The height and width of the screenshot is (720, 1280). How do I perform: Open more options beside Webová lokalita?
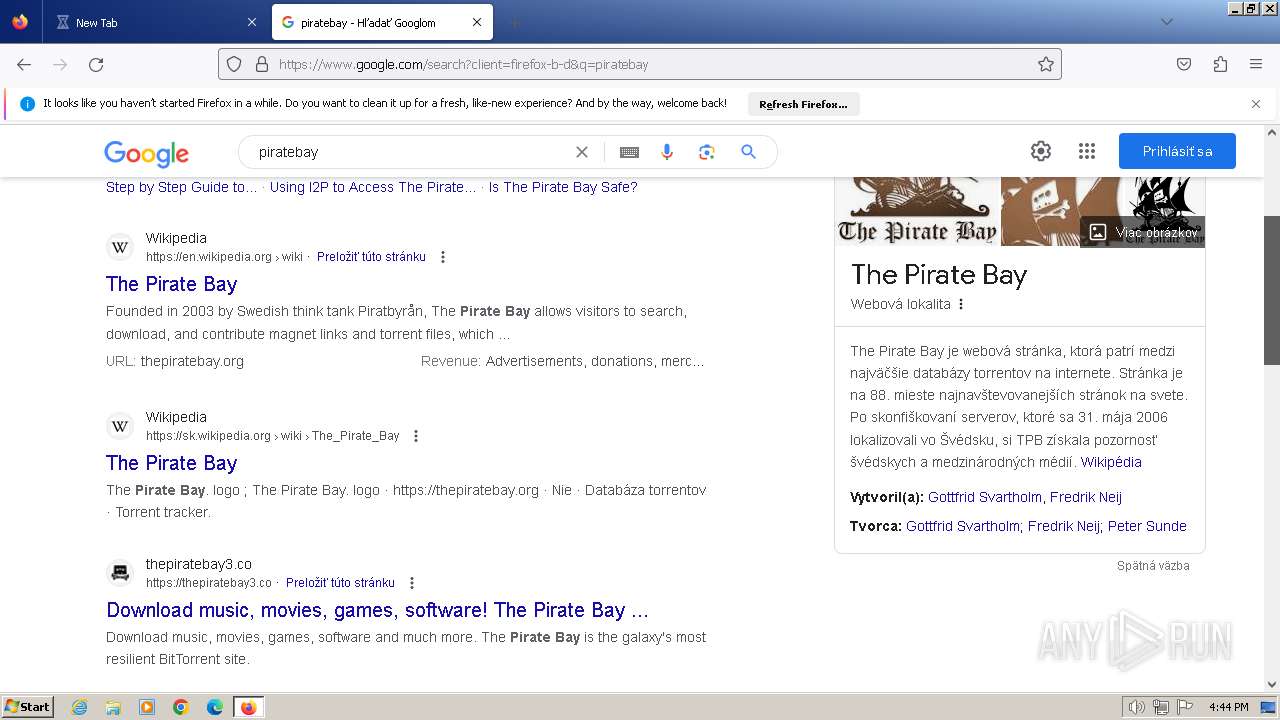pyautogui.click(x=962, y=304)
